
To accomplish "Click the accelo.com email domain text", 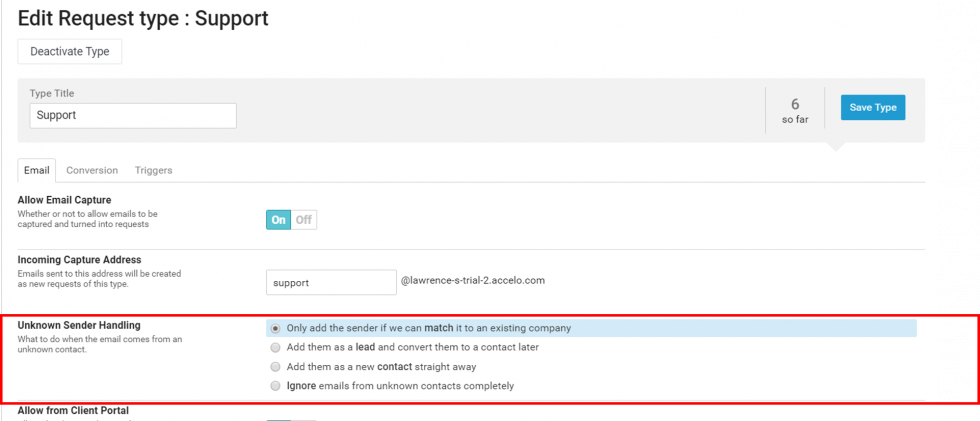I will (x=472, y=281).
